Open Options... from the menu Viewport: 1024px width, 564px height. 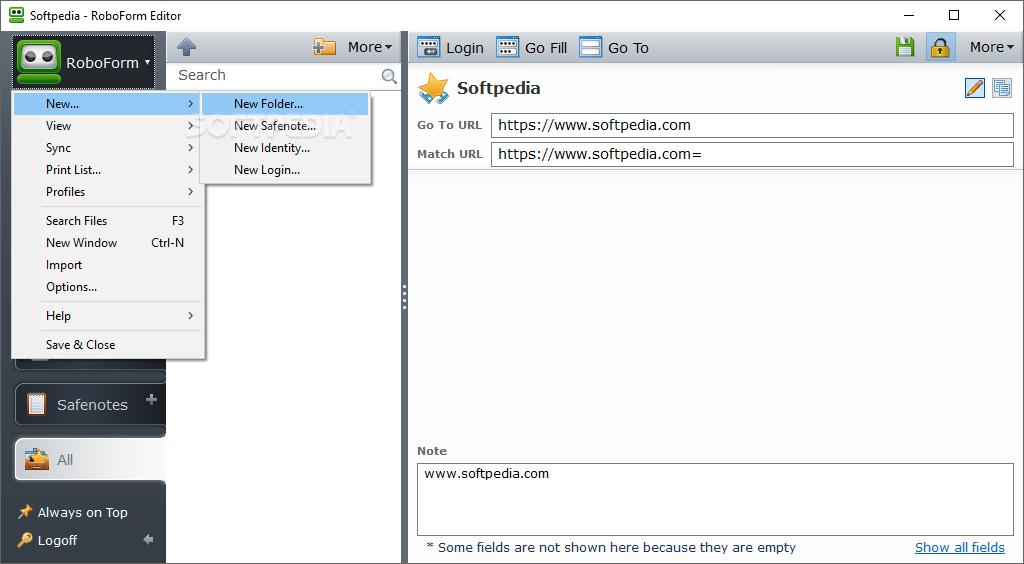point(108,287)
